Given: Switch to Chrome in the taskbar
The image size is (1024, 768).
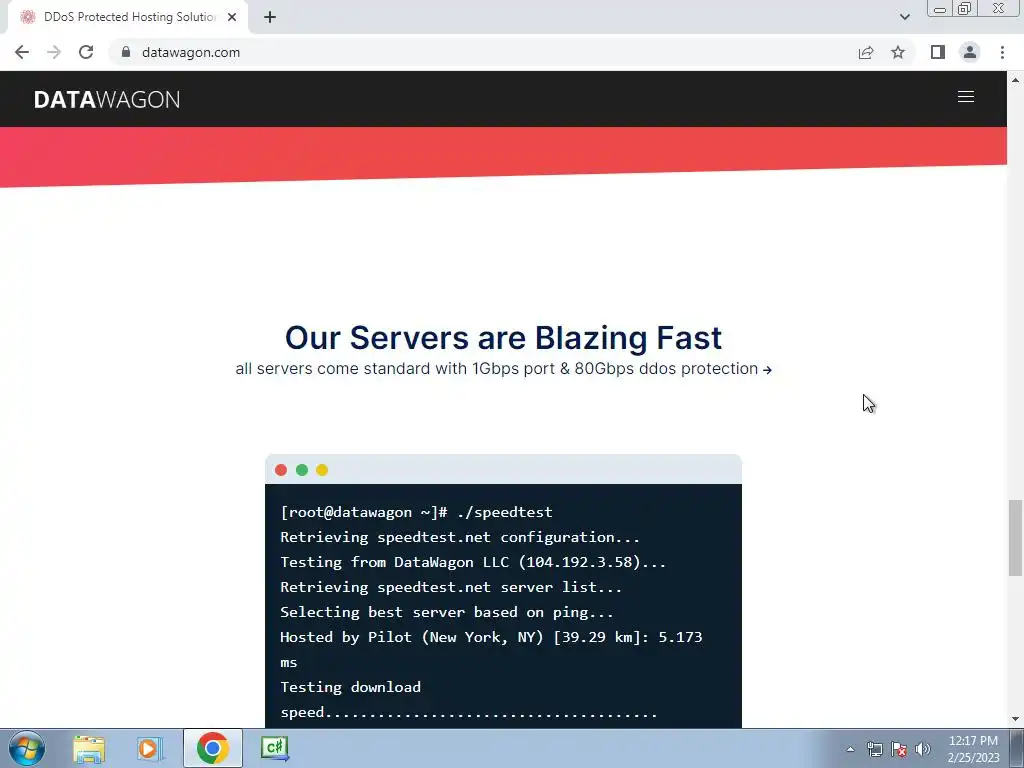Looking at the screenshot, I should point(212,748).
